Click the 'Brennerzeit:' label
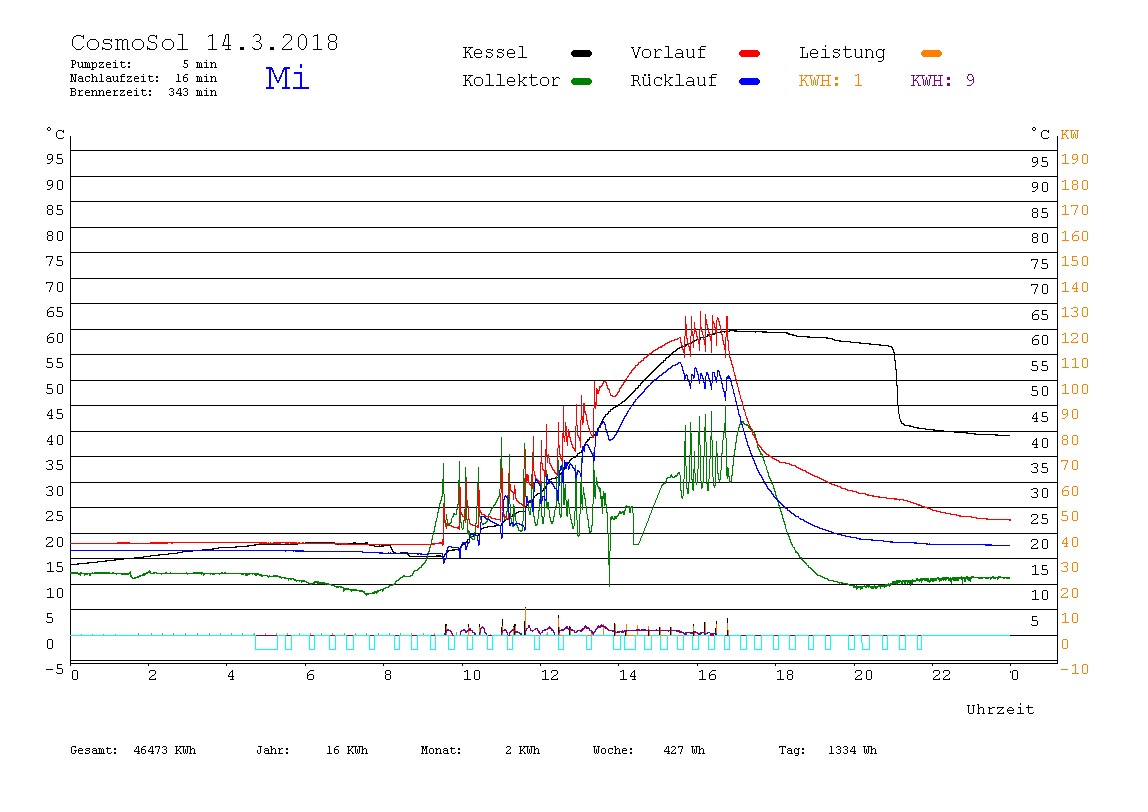The height and width of the screenshot is (812, 1148). (111, 92)
